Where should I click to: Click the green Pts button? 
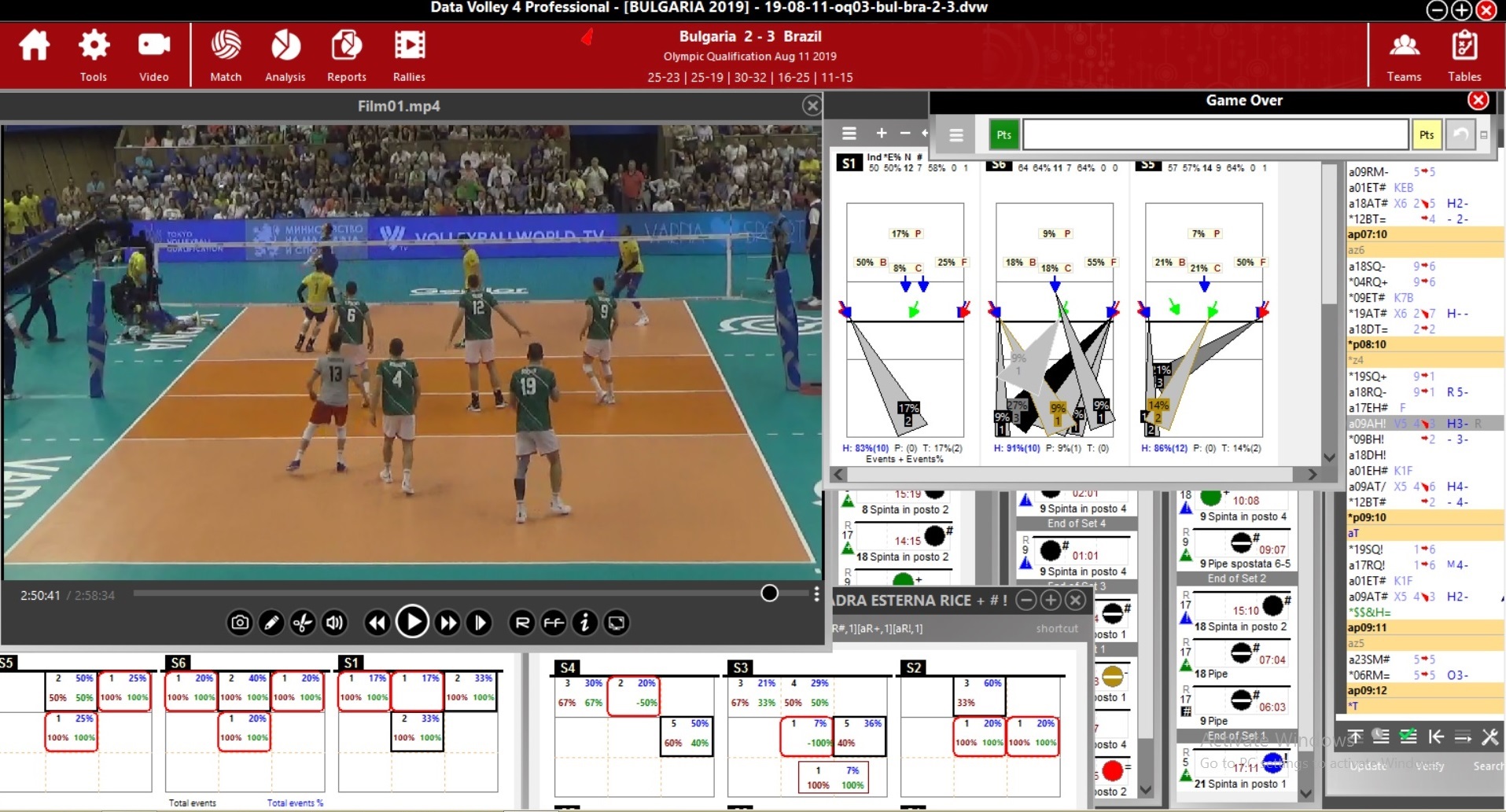[1003, 135]
